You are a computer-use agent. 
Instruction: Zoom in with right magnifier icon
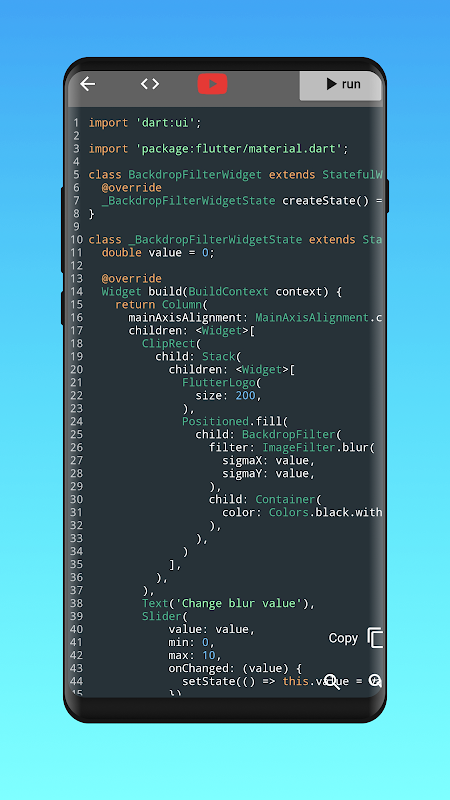click(x=375, y=681)
